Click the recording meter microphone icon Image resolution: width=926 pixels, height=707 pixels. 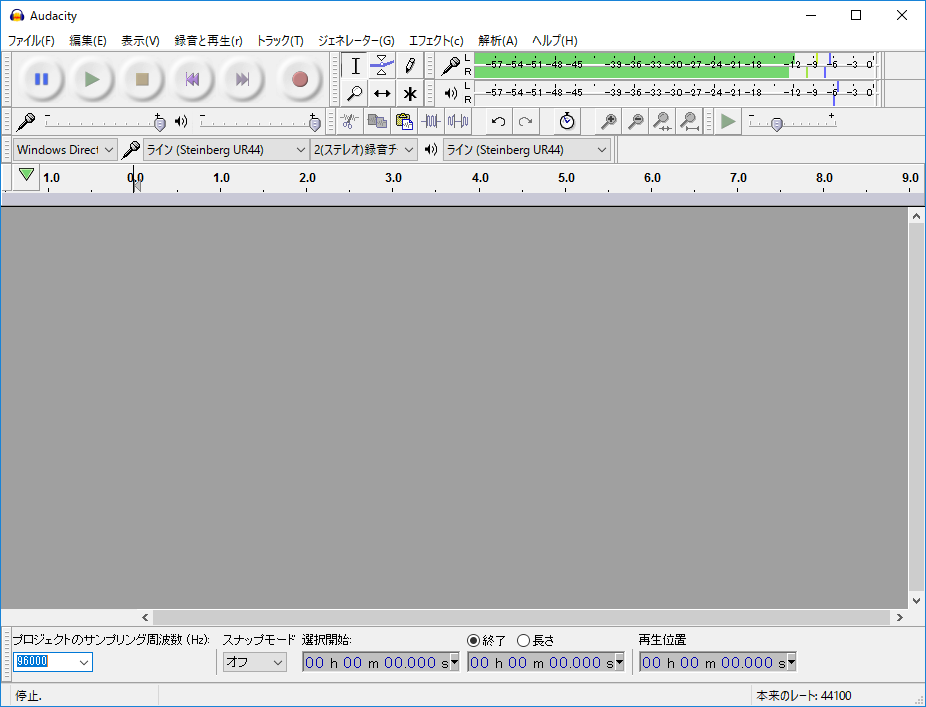click(450, 66)
